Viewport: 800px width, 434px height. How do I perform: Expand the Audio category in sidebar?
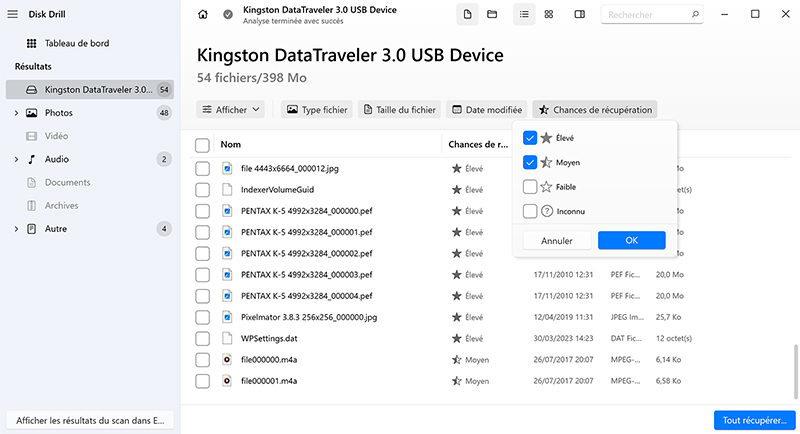(x=16, y=159)
